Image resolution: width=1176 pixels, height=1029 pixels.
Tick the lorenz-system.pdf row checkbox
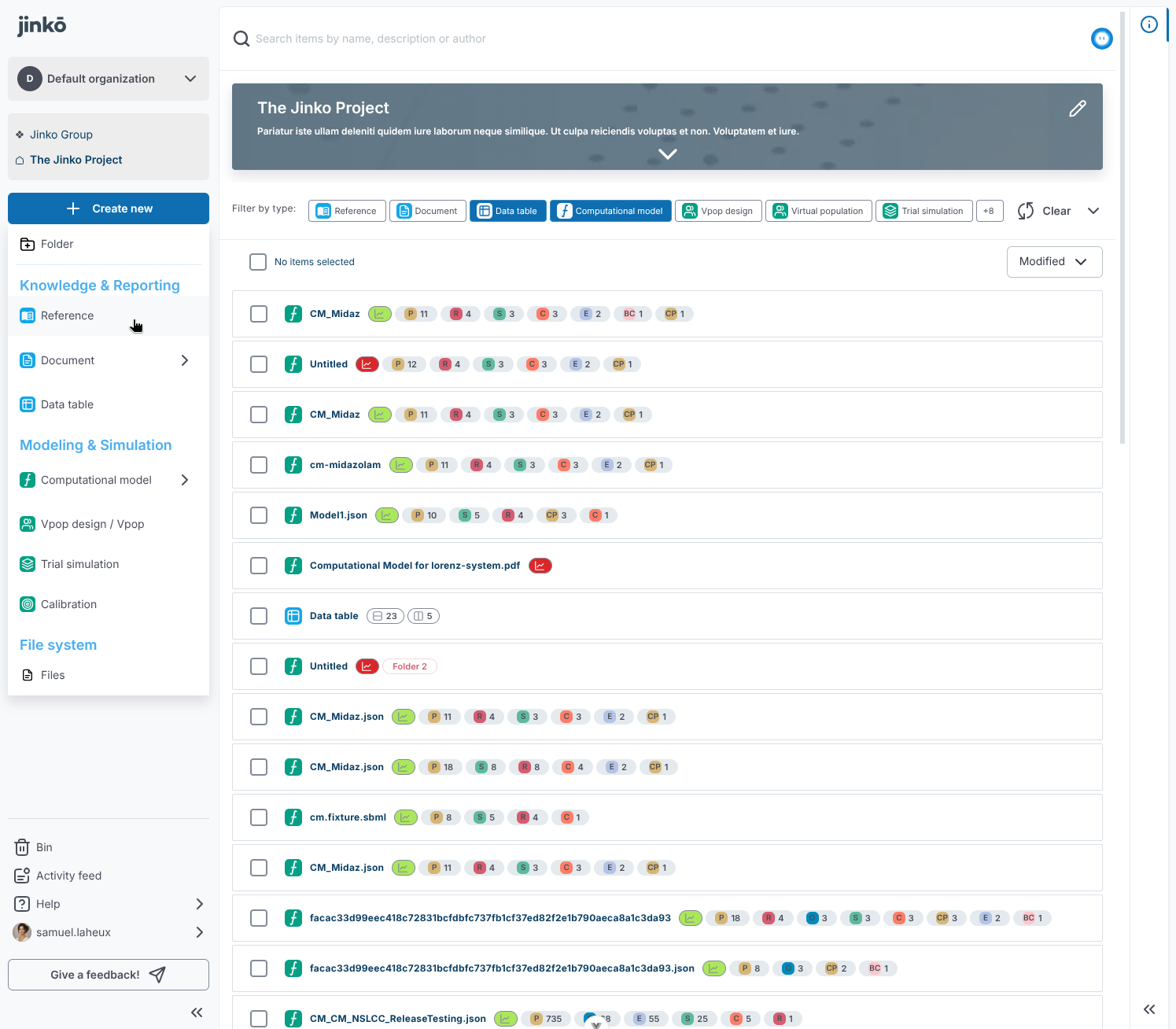click(259, 566)
